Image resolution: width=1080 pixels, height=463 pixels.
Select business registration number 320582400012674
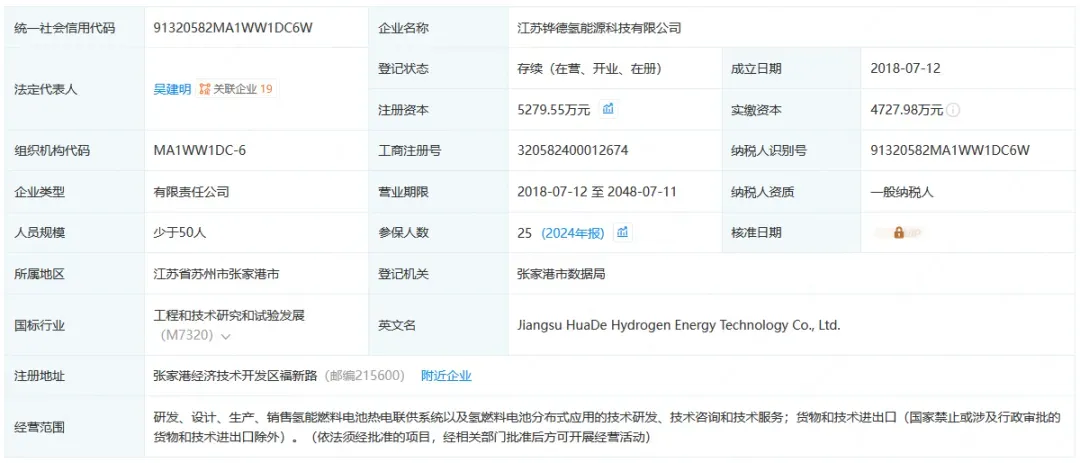tap(572, 150)
